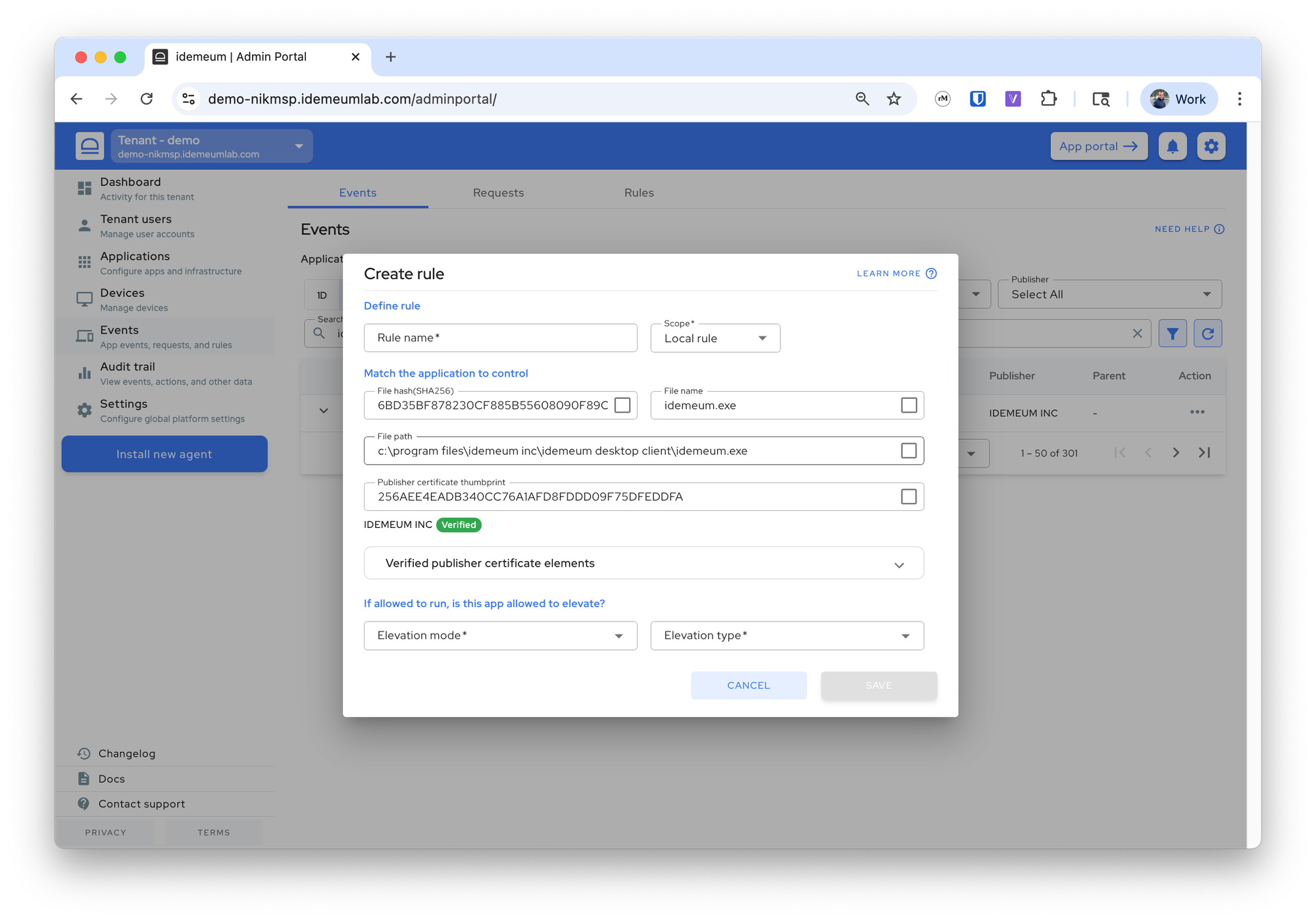The height and width of the screenshot is (921, 1316).
Task: Open Audit trail in sidebar
Action: click(164, 373)
